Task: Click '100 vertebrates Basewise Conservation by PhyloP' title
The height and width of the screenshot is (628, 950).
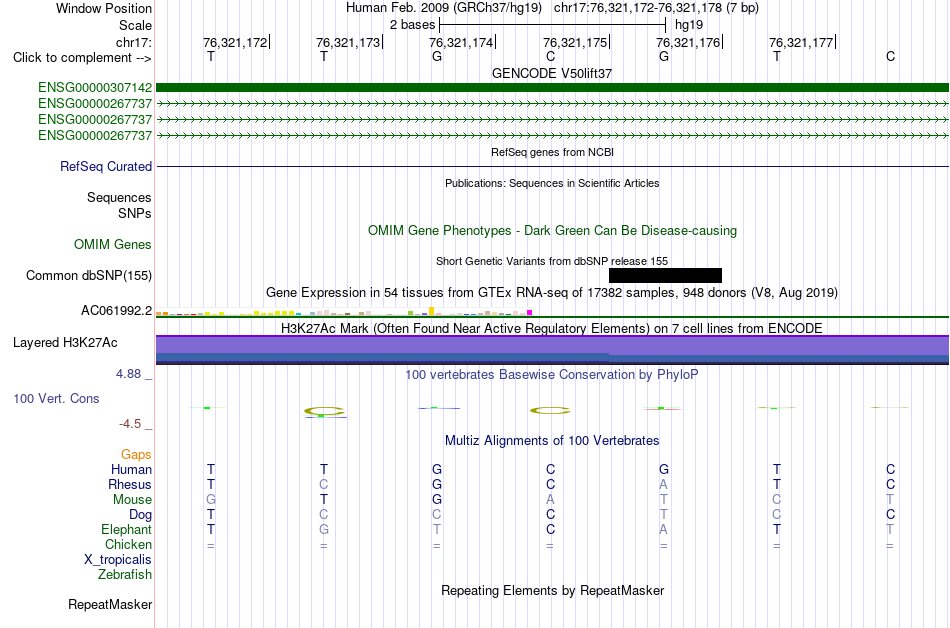Action: pyautogui.click(x=552, y=374)
